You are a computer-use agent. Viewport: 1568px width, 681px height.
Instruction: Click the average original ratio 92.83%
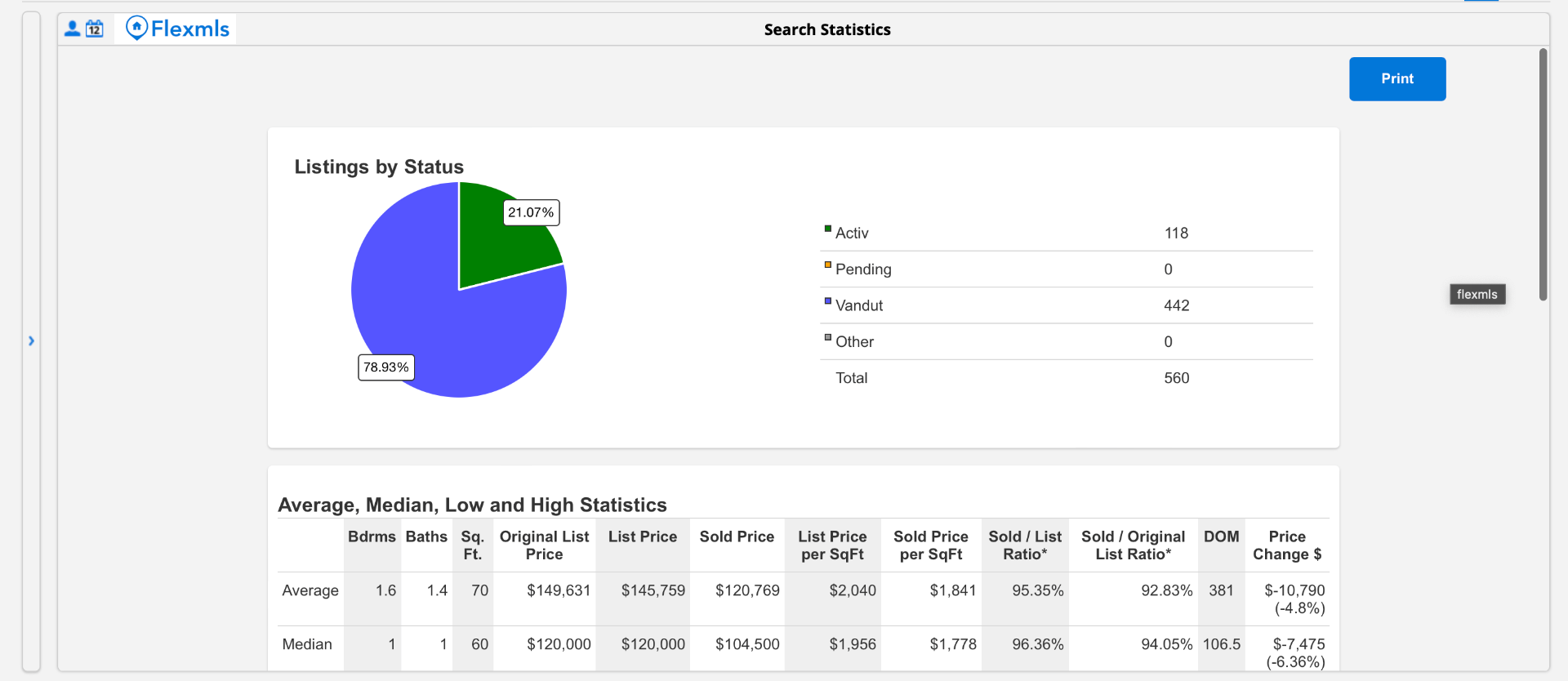(x=1167, y=590)
